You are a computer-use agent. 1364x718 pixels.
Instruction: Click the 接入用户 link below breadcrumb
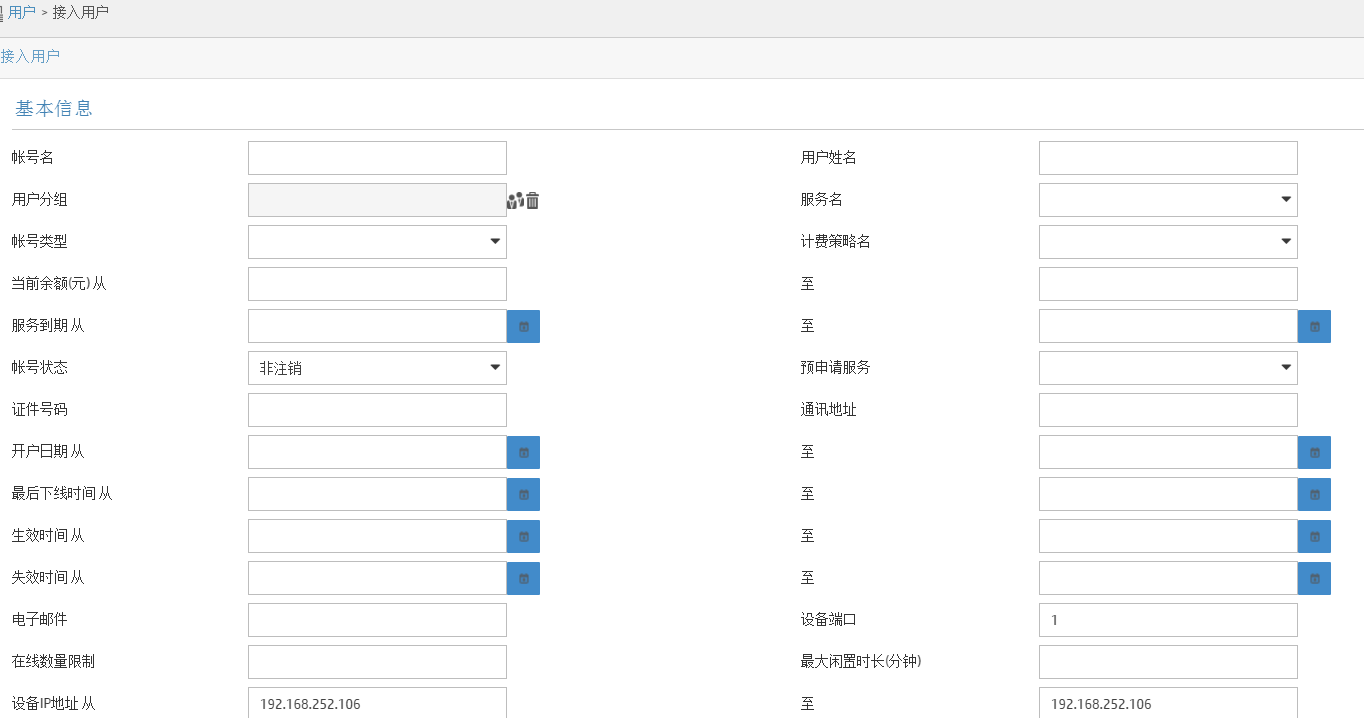[x=30, y=56]
